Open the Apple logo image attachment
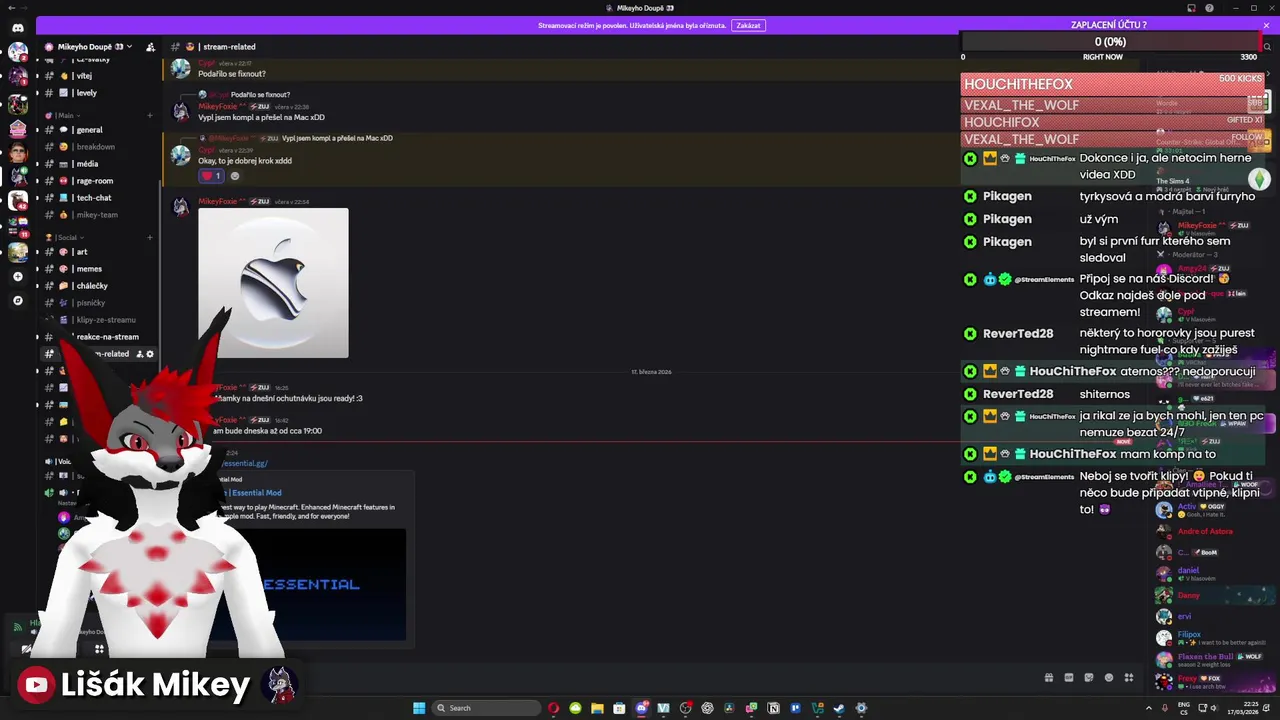 pyautogui.click(x=273, y=283)
